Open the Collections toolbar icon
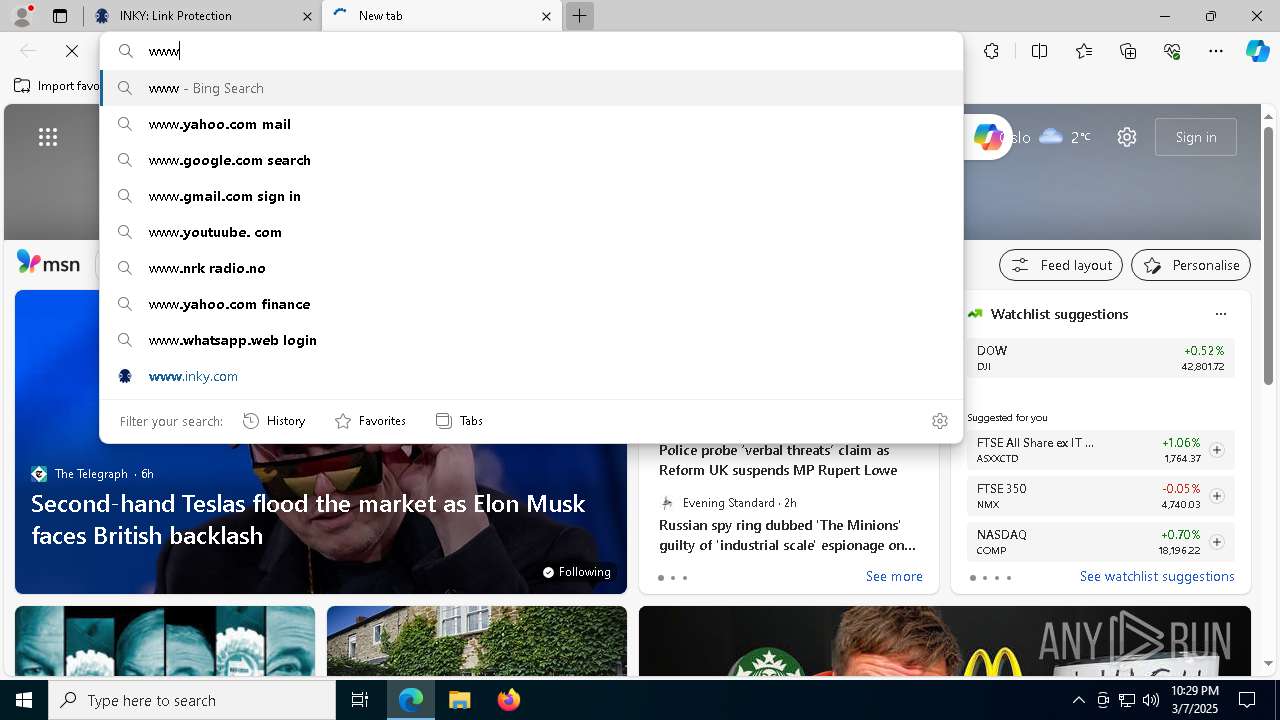The image size is (1280, 720). coord(1128,51)
